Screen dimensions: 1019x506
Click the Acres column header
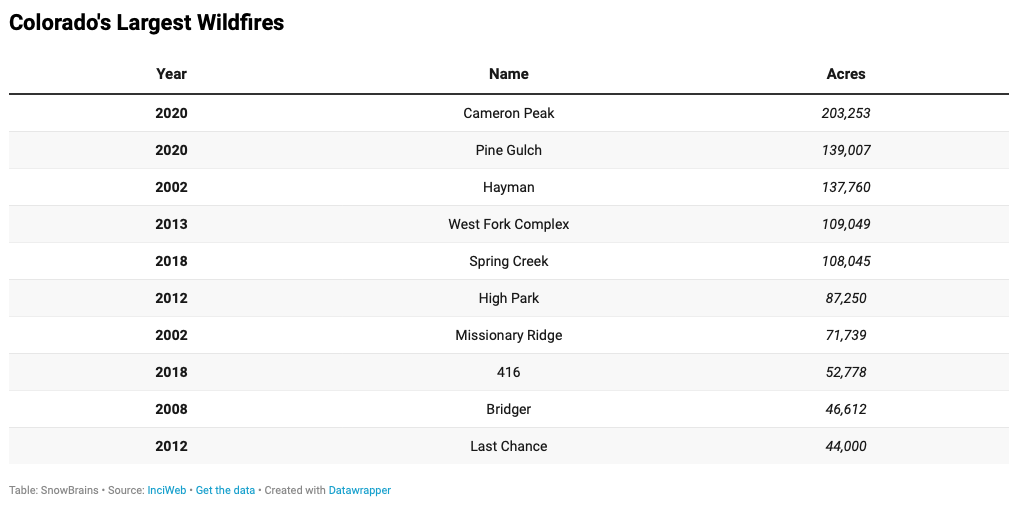coord(845,74)
